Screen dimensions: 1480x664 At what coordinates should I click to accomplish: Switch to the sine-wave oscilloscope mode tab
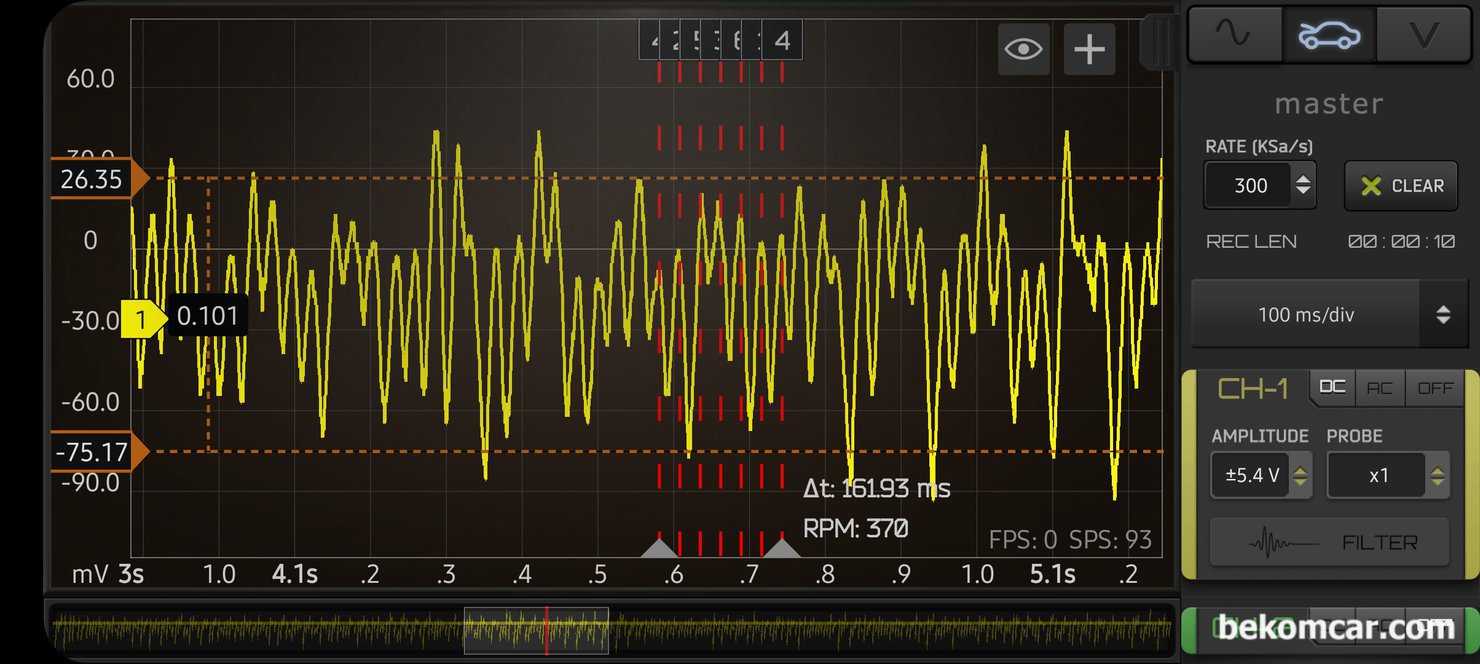coord(1234,35)
